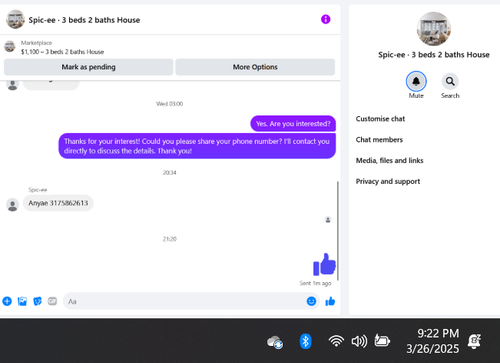500x363 pixels.
Task: Expand Privacy and support section
Action: point(388,181)
